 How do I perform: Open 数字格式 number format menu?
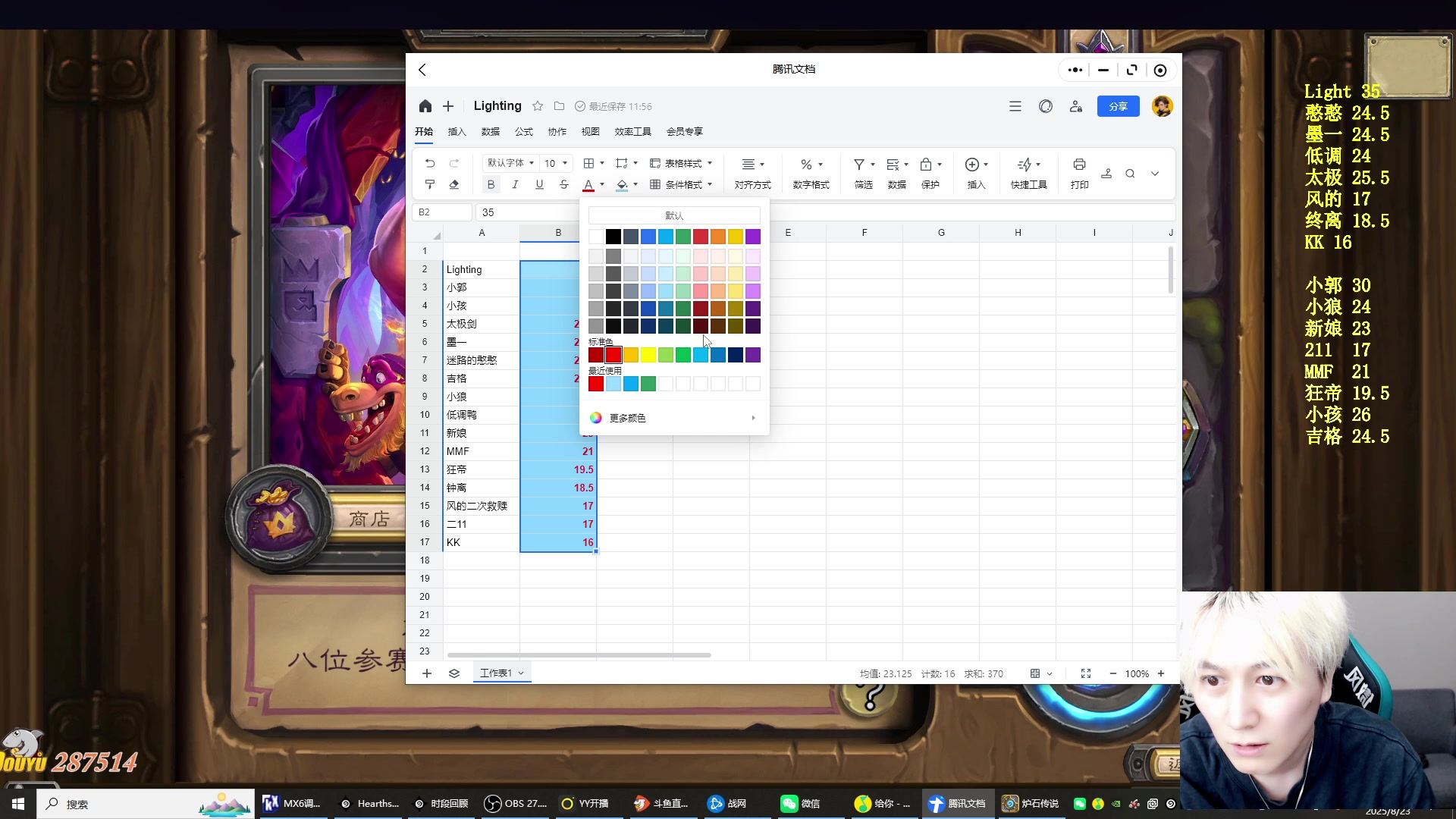coord(811,174)
